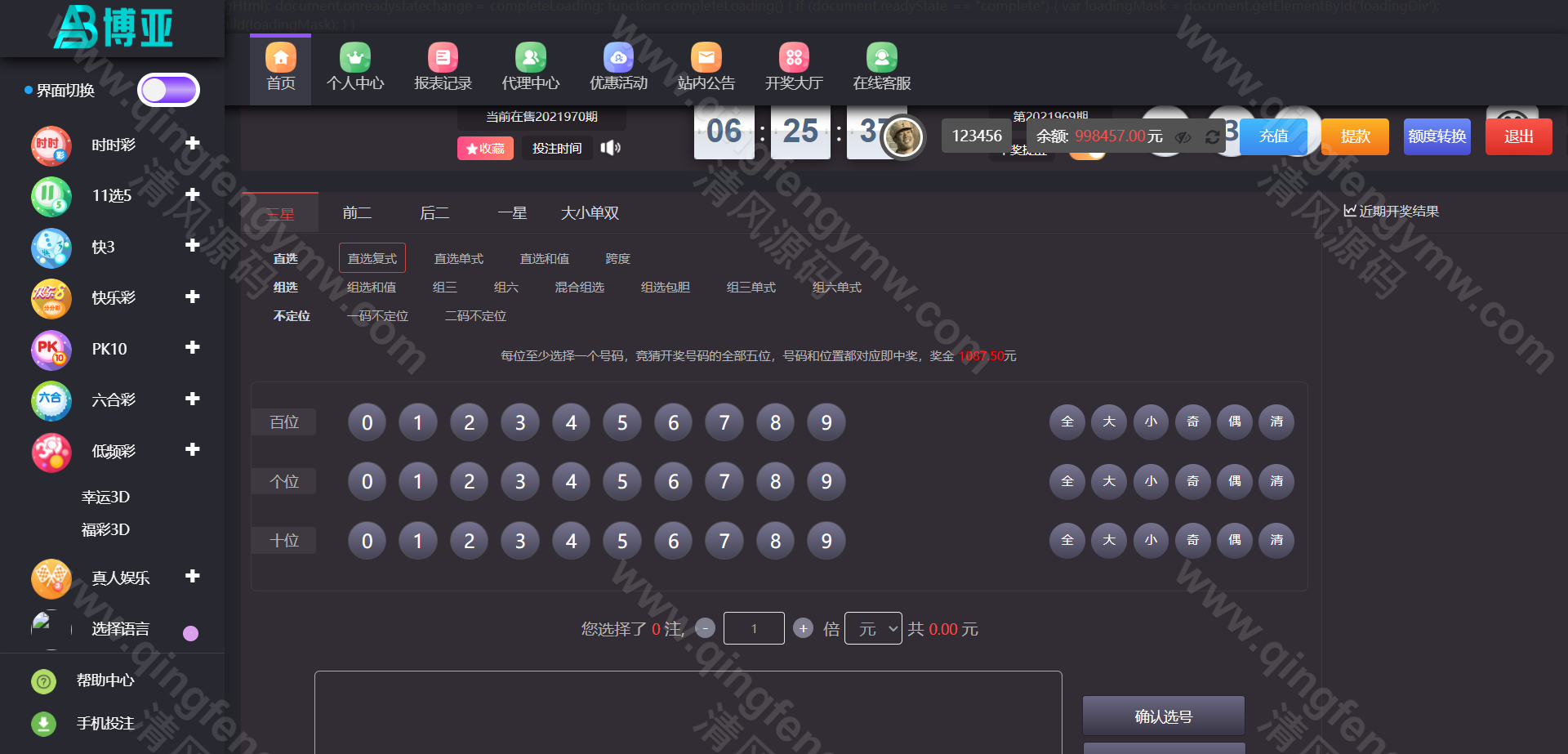Click the 开奖大厅 lottery hall icon
Viewport: 1568px width, 754px height.
[x=793, y=58]
